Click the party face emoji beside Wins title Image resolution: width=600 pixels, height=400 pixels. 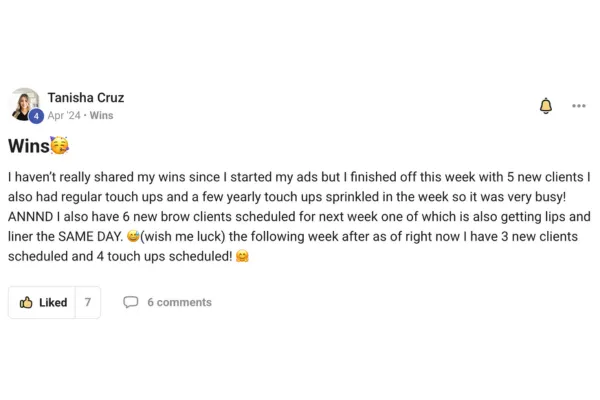(59, 145)
